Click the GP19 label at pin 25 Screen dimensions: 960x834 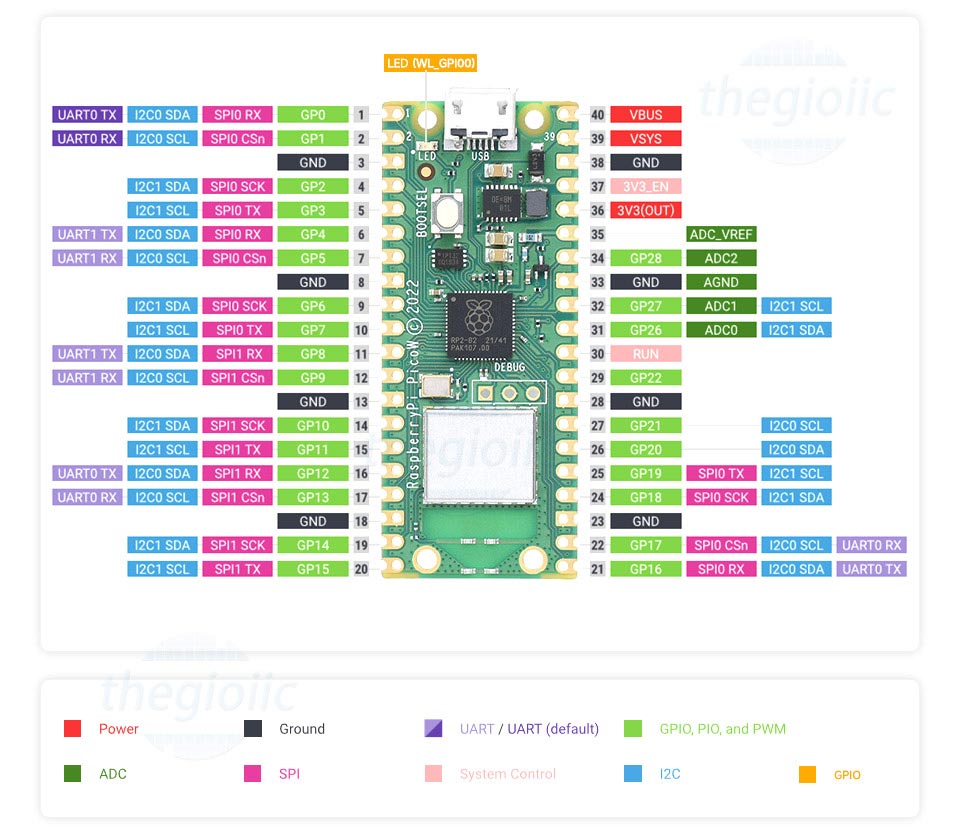point(646,473)
